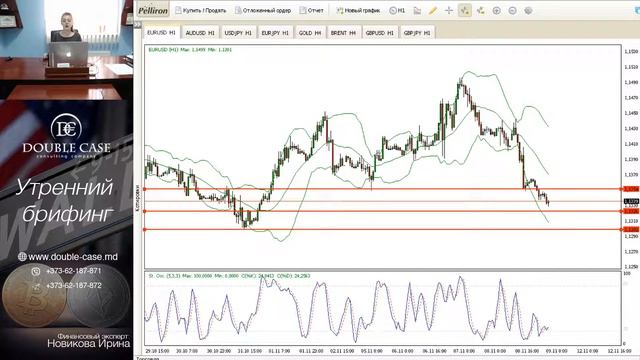Click the Новикова Ирина name caption

89,344
